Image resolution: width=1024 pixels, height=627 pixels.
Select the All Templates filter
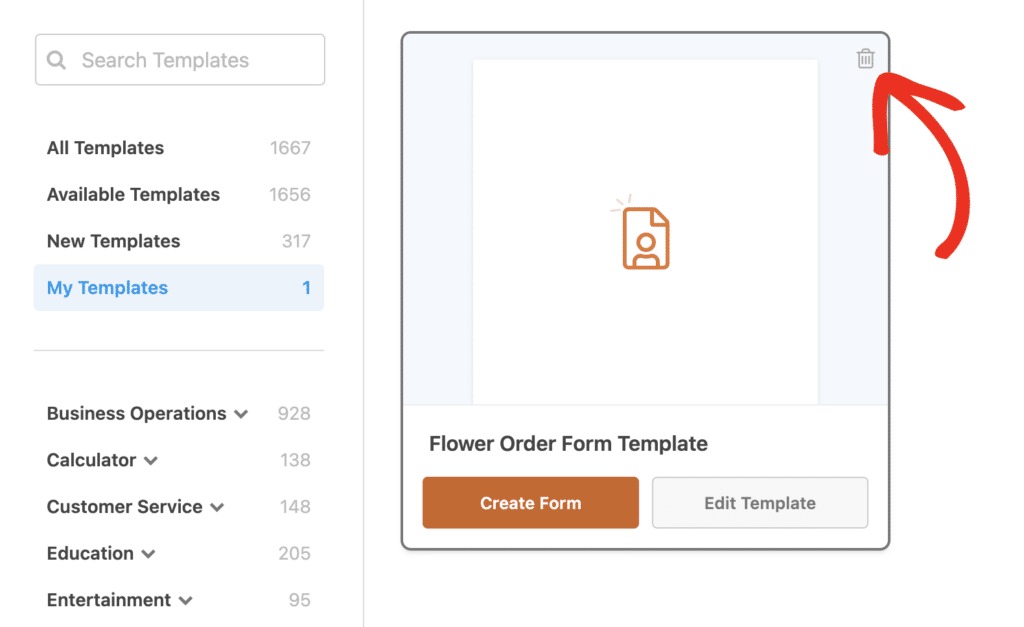pos(105,147)
